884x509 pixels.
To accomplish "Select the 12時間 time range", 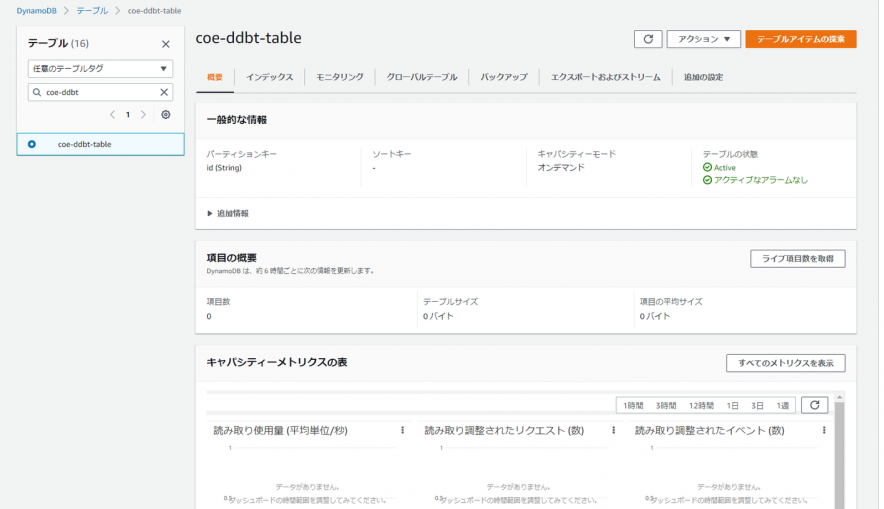I will tap(700, 405).
